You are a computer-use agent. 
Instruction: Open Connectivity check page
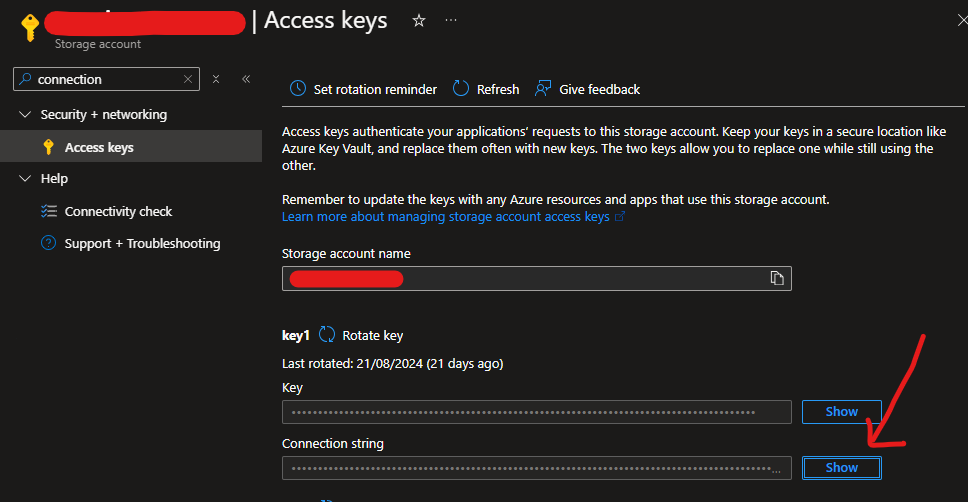[x=118, y=211]
